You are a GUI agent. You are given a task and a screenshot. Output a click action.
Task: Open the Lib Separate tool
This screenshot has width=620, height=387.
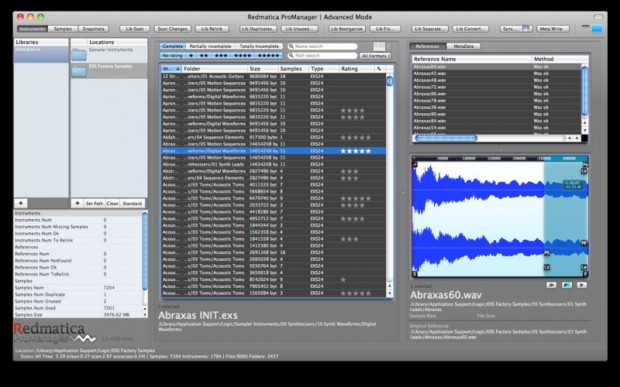coord(430,29)
